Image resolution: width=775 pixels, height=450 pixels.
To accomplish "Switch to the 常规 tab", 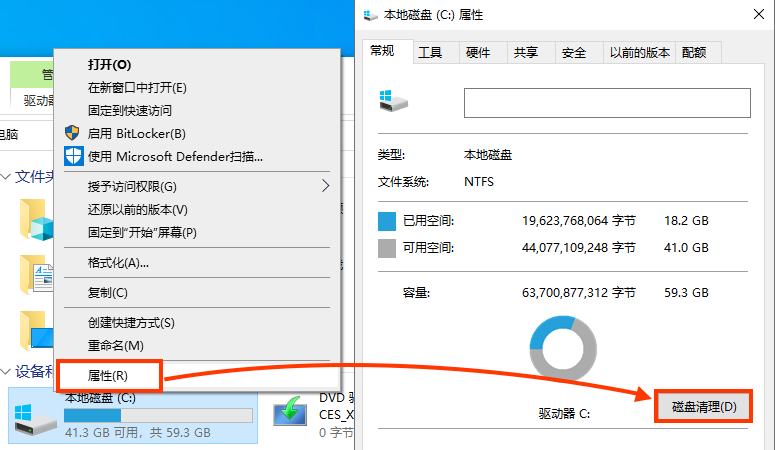I will click(388, 51).
